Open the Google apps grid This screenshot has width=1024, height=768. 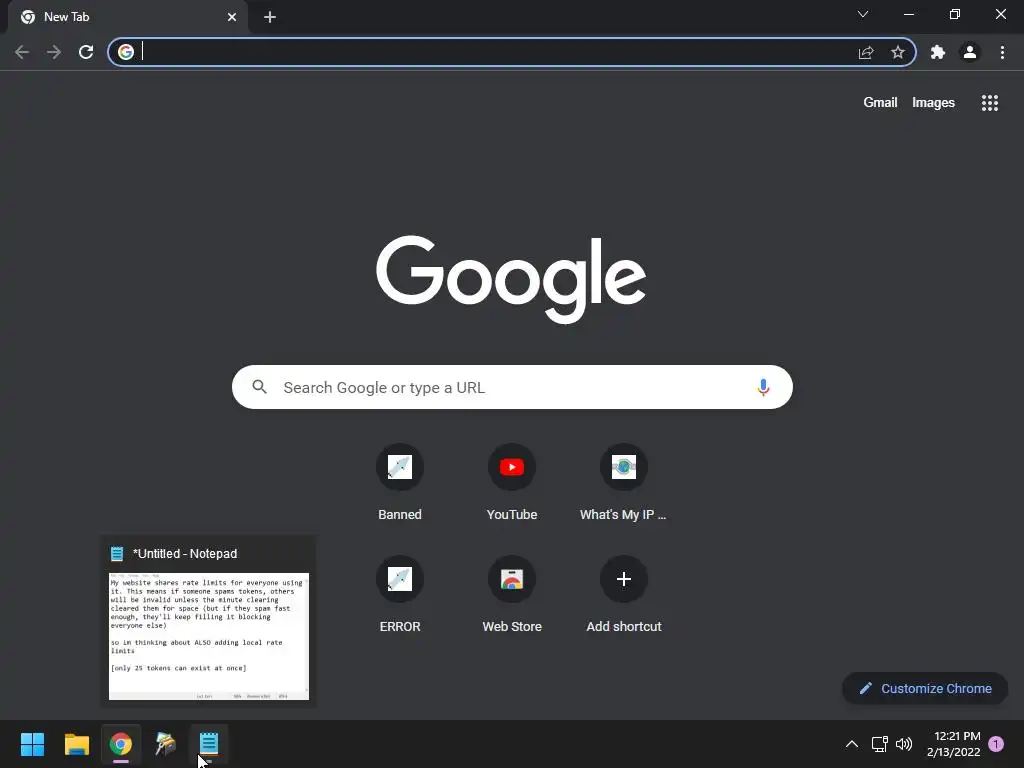point(990,103)
